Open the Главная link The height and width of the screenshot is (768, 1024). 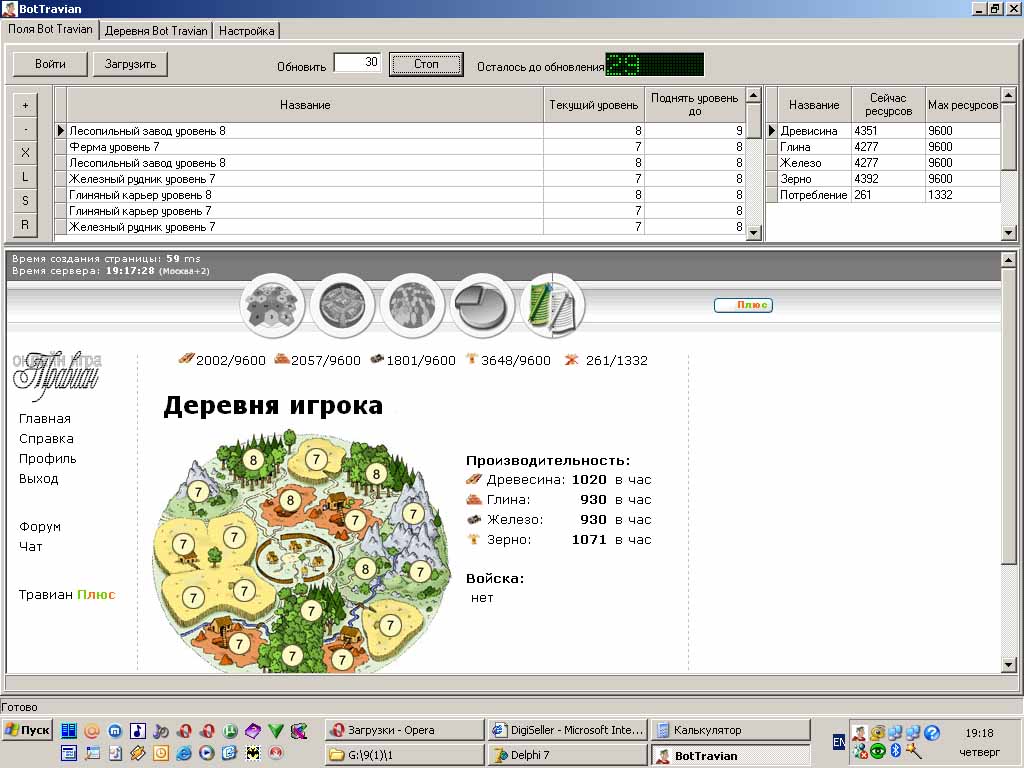pyautogui.click(x=44, y=419)
